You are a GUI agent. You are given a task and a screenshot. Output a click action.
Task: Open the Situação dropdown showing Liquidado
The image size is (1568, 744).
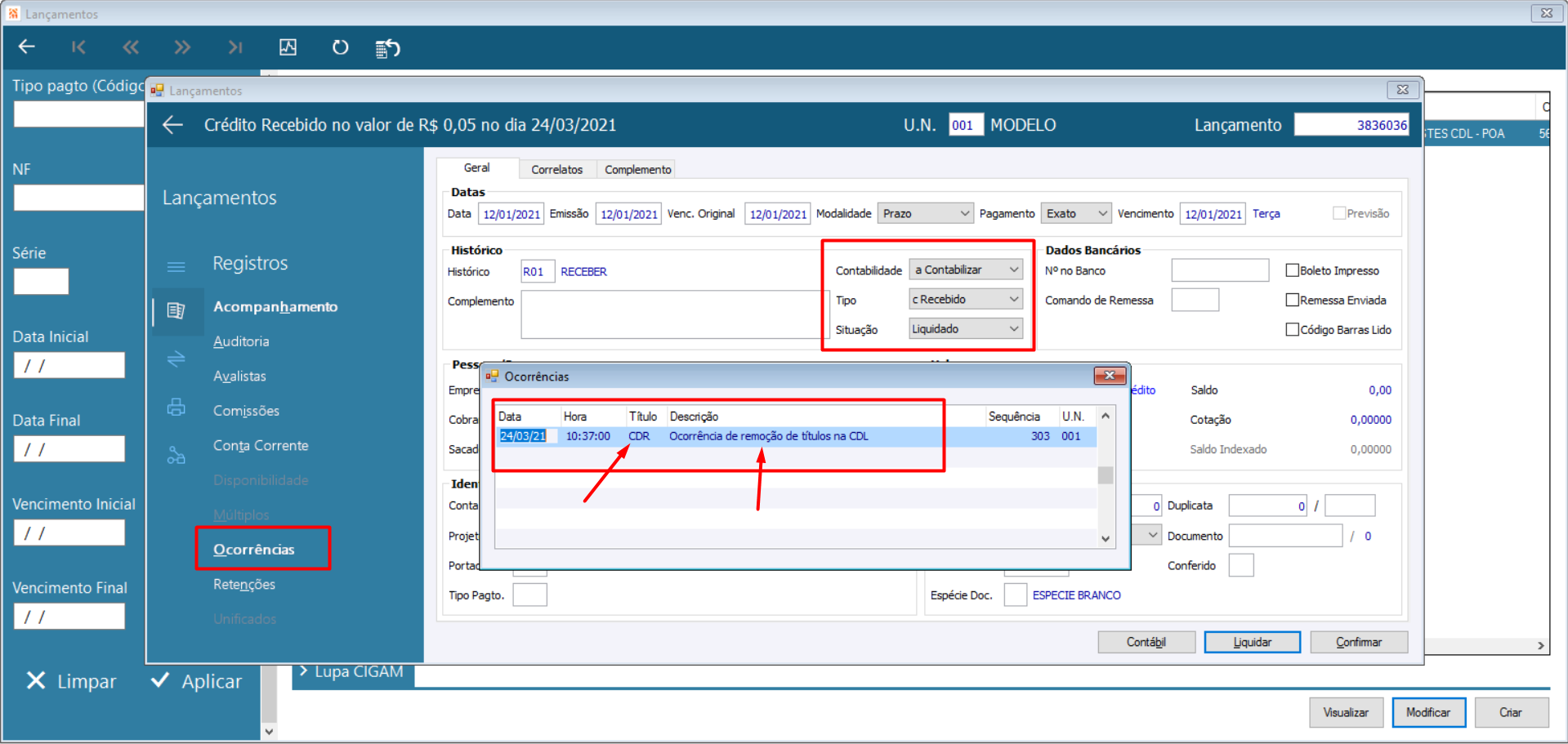(x=966, y=328)
